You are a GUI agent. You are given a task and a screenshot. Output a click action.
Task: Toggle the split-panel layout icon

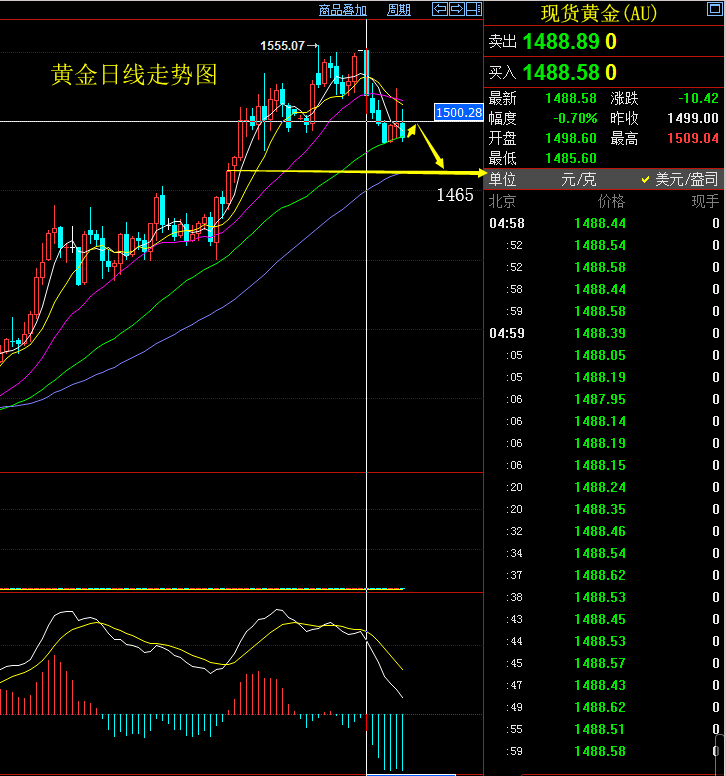474,9
